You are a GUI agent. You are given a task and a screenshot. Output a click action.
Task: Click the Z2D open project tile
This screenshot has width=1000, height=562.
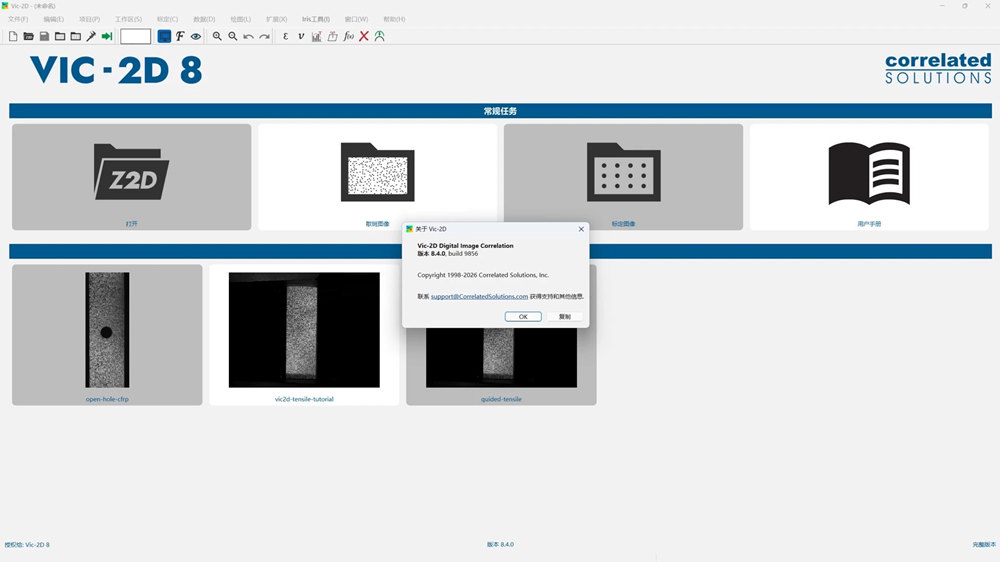click(131, 177)
